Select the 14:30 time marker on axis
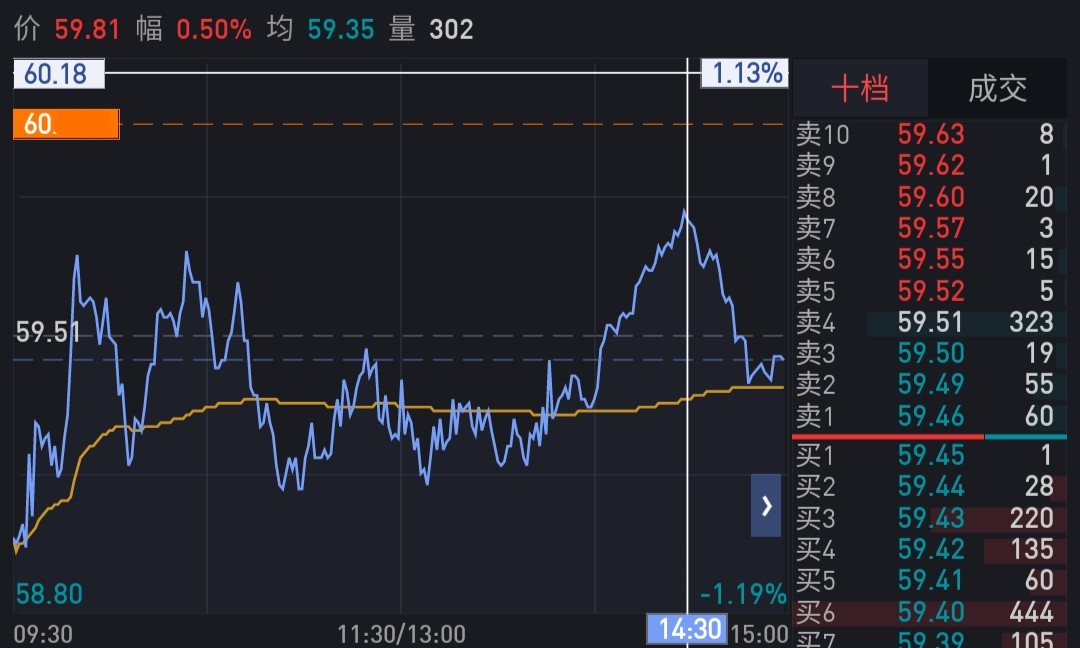This screenshot has height=648, width=1080. click(x=688, y=629)
